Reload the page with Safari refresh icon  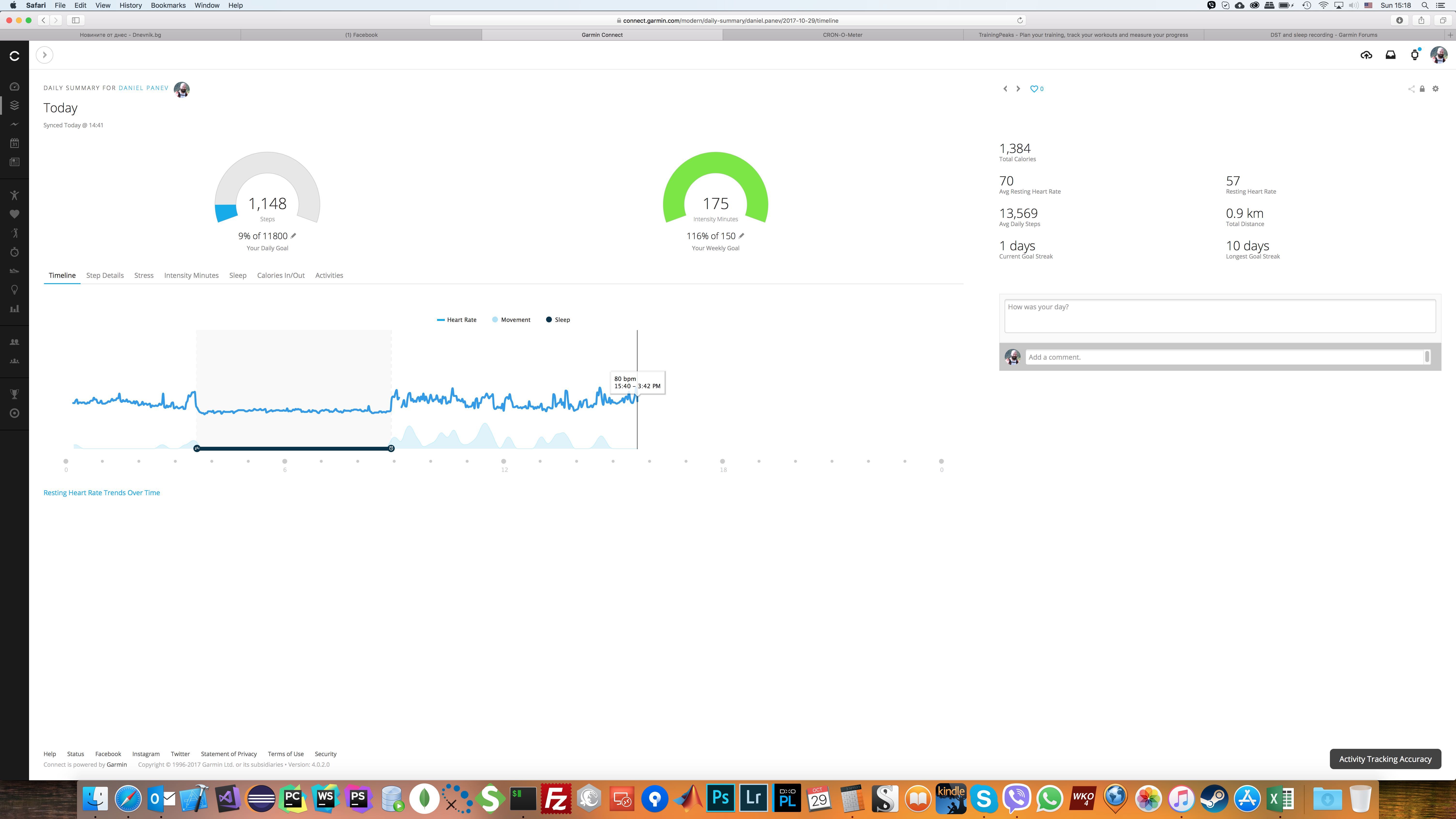pos(1020,20)
